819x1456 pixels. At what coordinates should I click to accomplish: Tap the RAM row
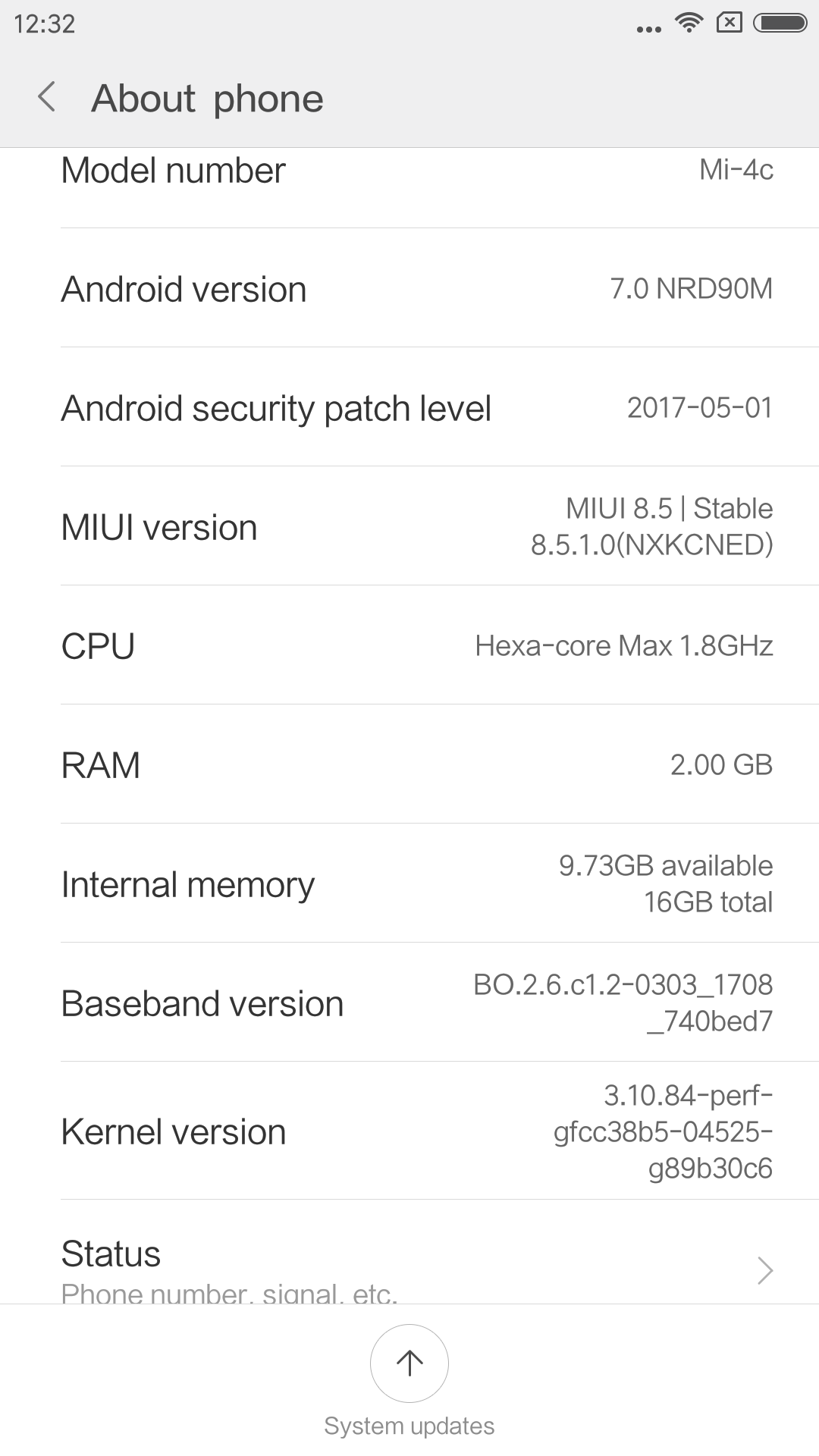point(409,765)
